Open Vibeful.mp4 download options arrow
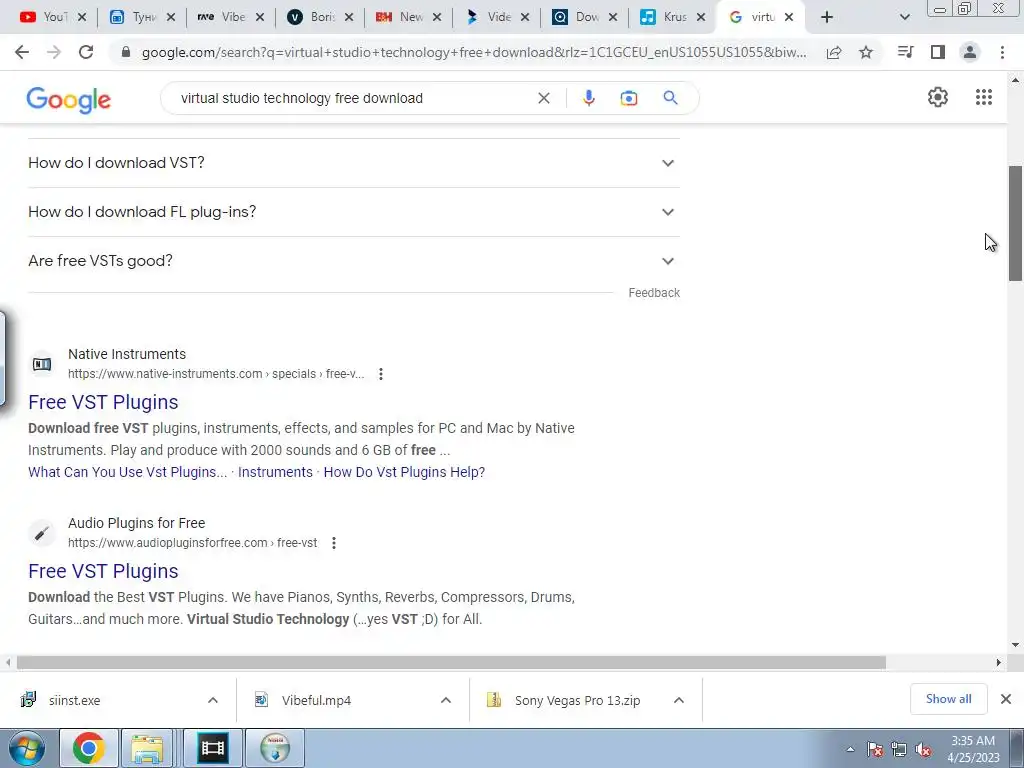The width and height of the screenshot is (1024, 768). (x=446, y=700)
